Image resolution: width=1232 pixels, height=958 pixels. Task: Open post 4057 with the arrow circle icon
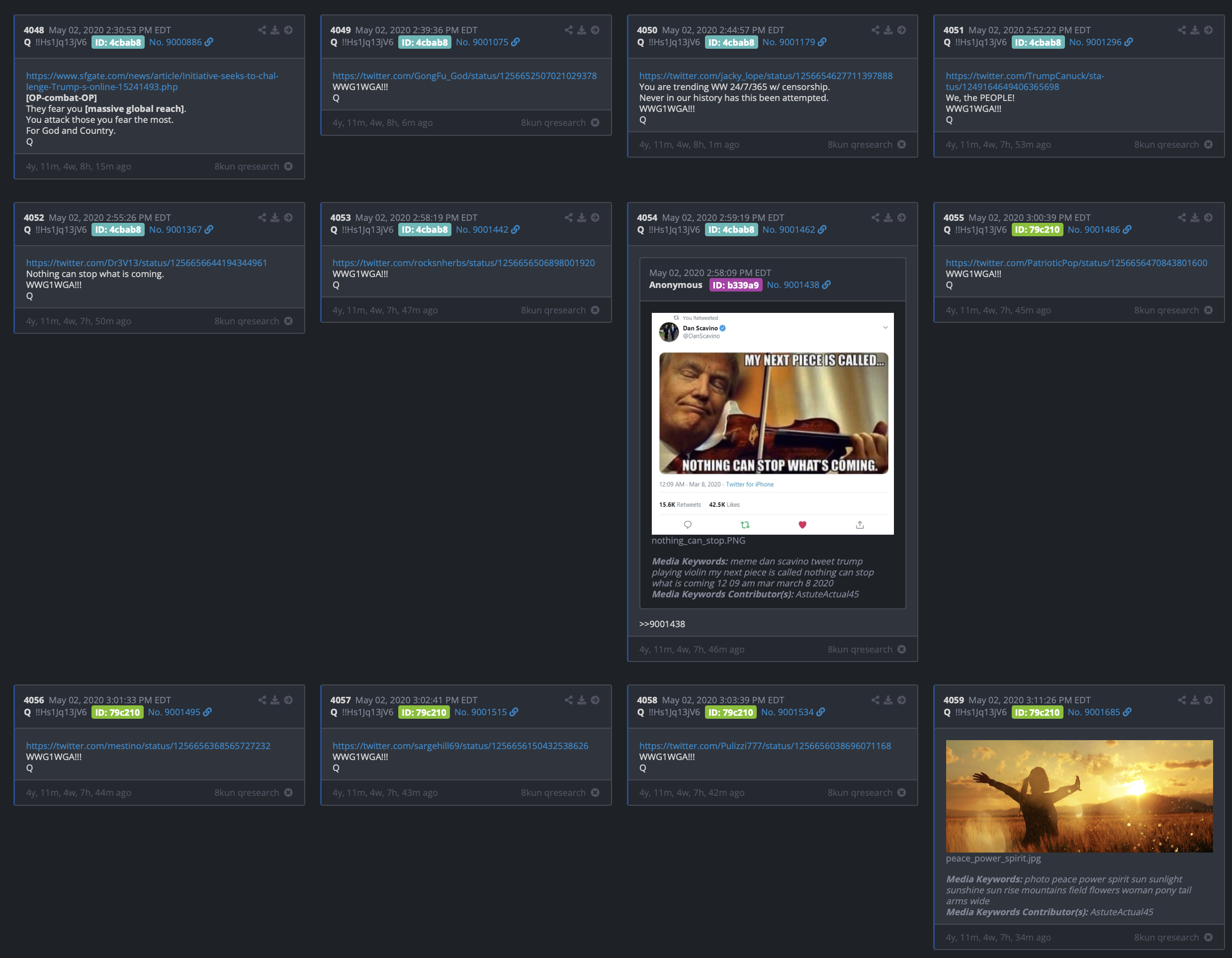point(595,700)
